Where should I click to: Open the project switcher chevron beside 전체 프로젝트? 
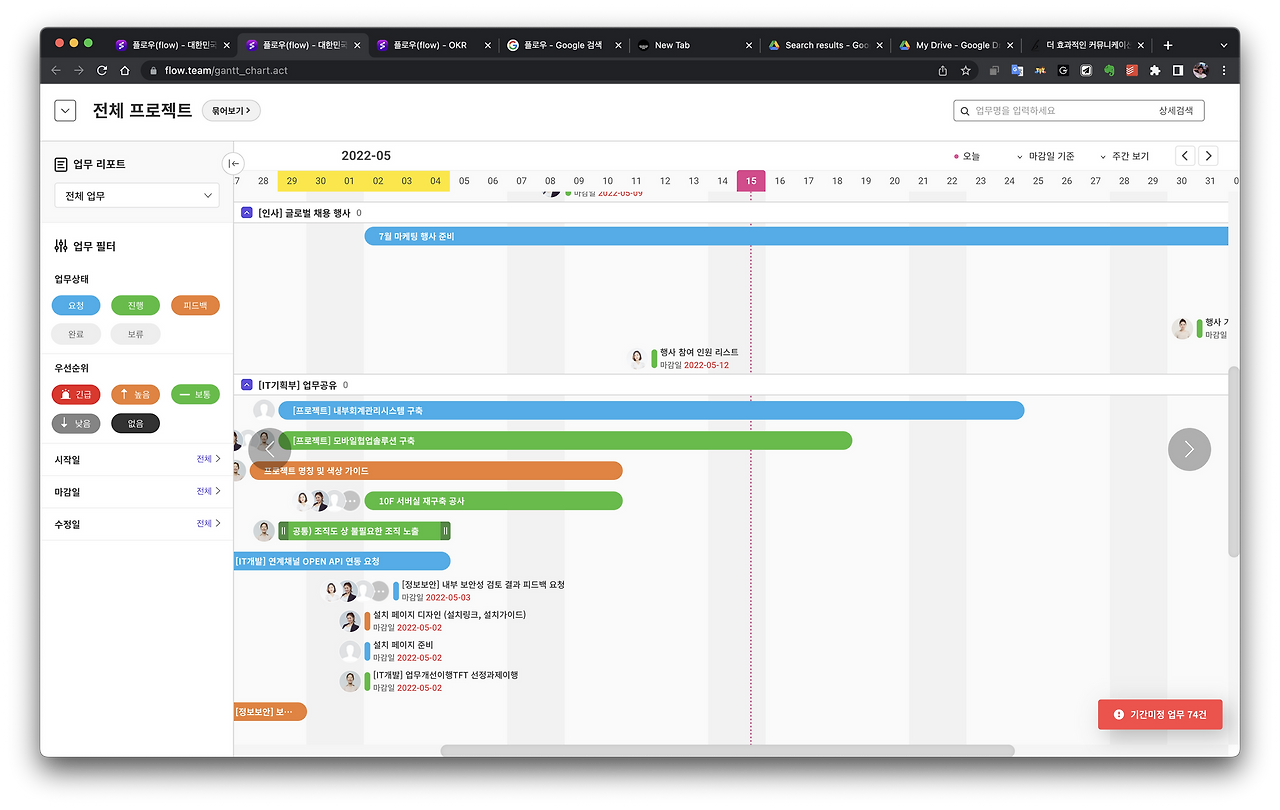pyautogui.click(x=65, y=111)
